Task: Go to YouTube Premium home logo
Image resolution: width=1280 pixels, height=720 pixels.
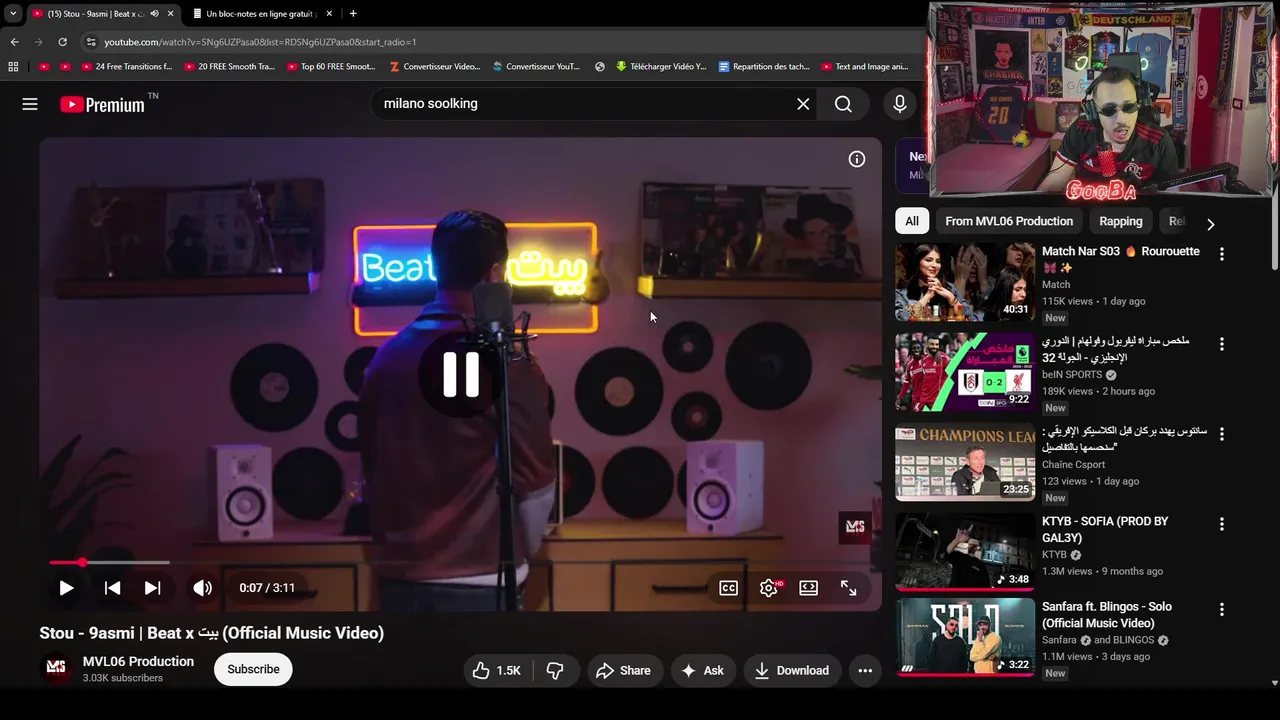Action: pyautogui.click(x=103, y=104)
